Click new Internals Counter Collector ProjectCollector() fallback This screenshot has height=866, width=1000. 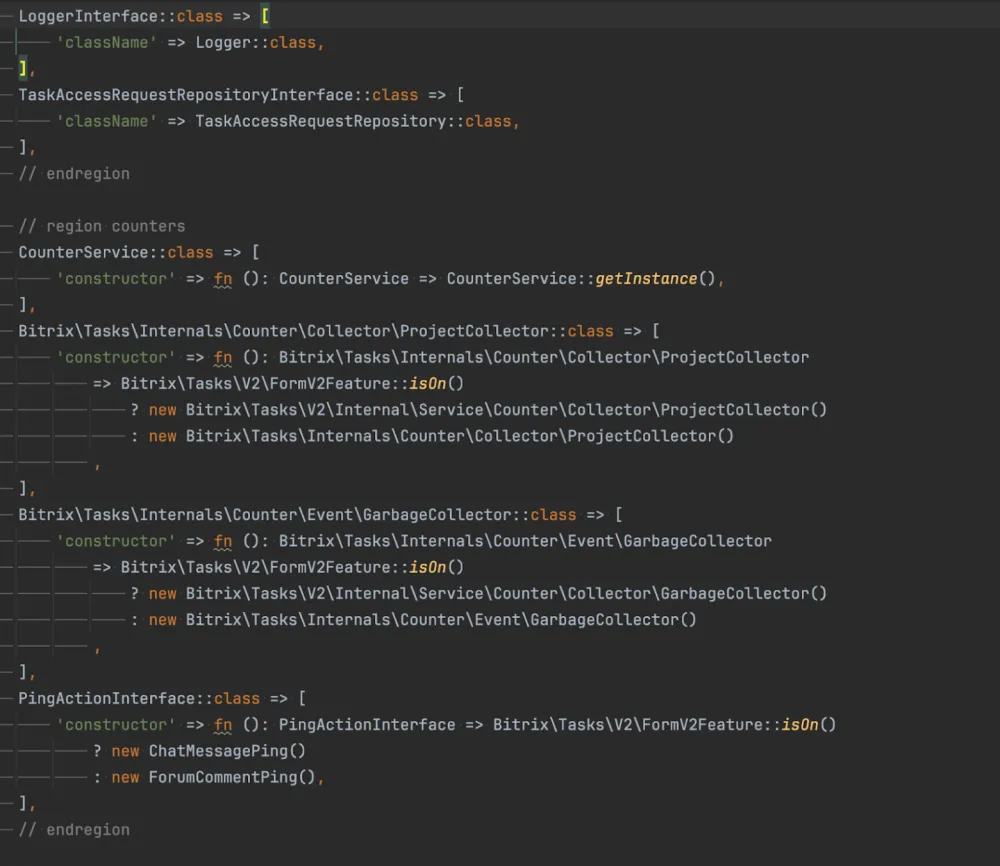(x=441, y=436)
